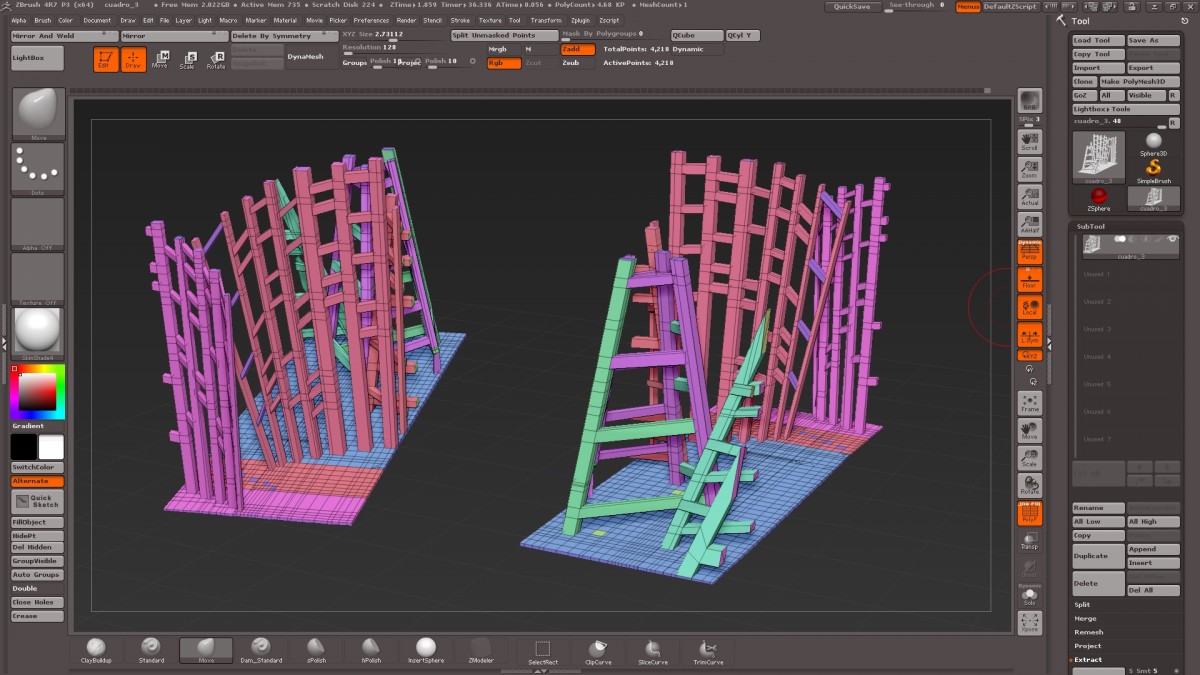The image size is (1200, 675).
Task: Turn off the Floor grid
Action: click(x=1029, y=279)
